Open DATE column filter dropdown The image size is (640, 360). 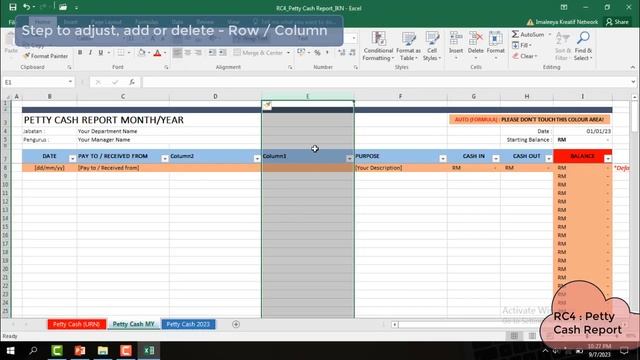[x=72, y=158]
